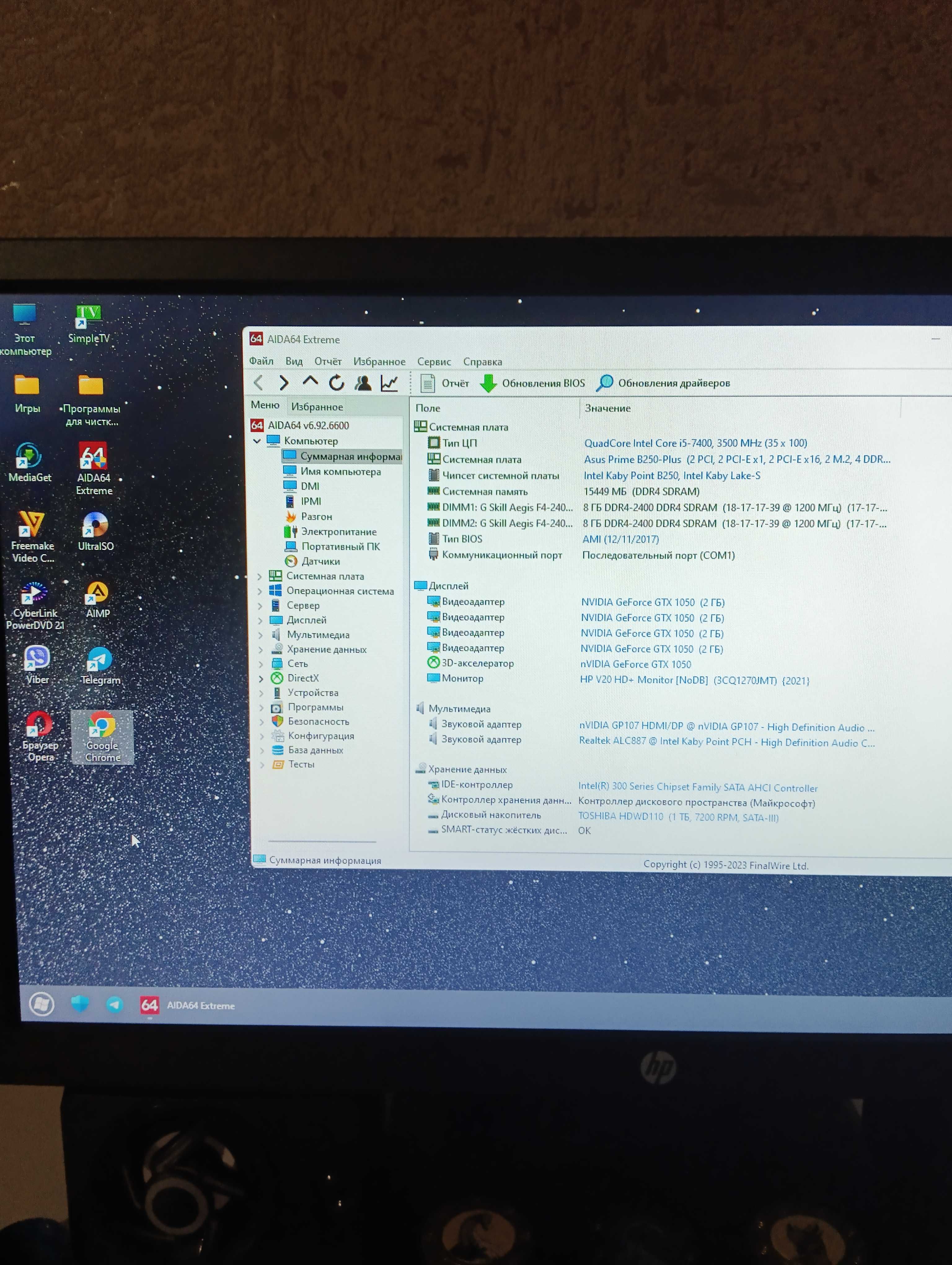Select the Программы tree item

[x=307, y=708]
